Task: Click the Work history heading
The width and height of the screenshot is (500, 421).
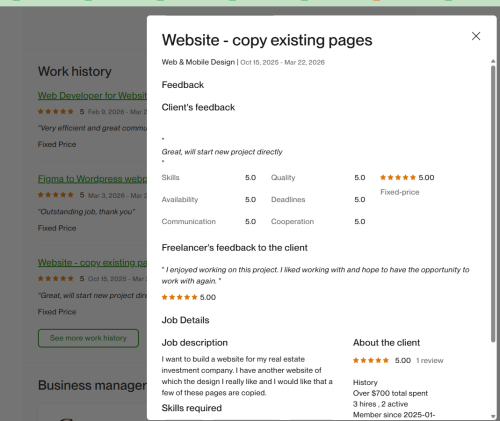Action: pos(75,72)
